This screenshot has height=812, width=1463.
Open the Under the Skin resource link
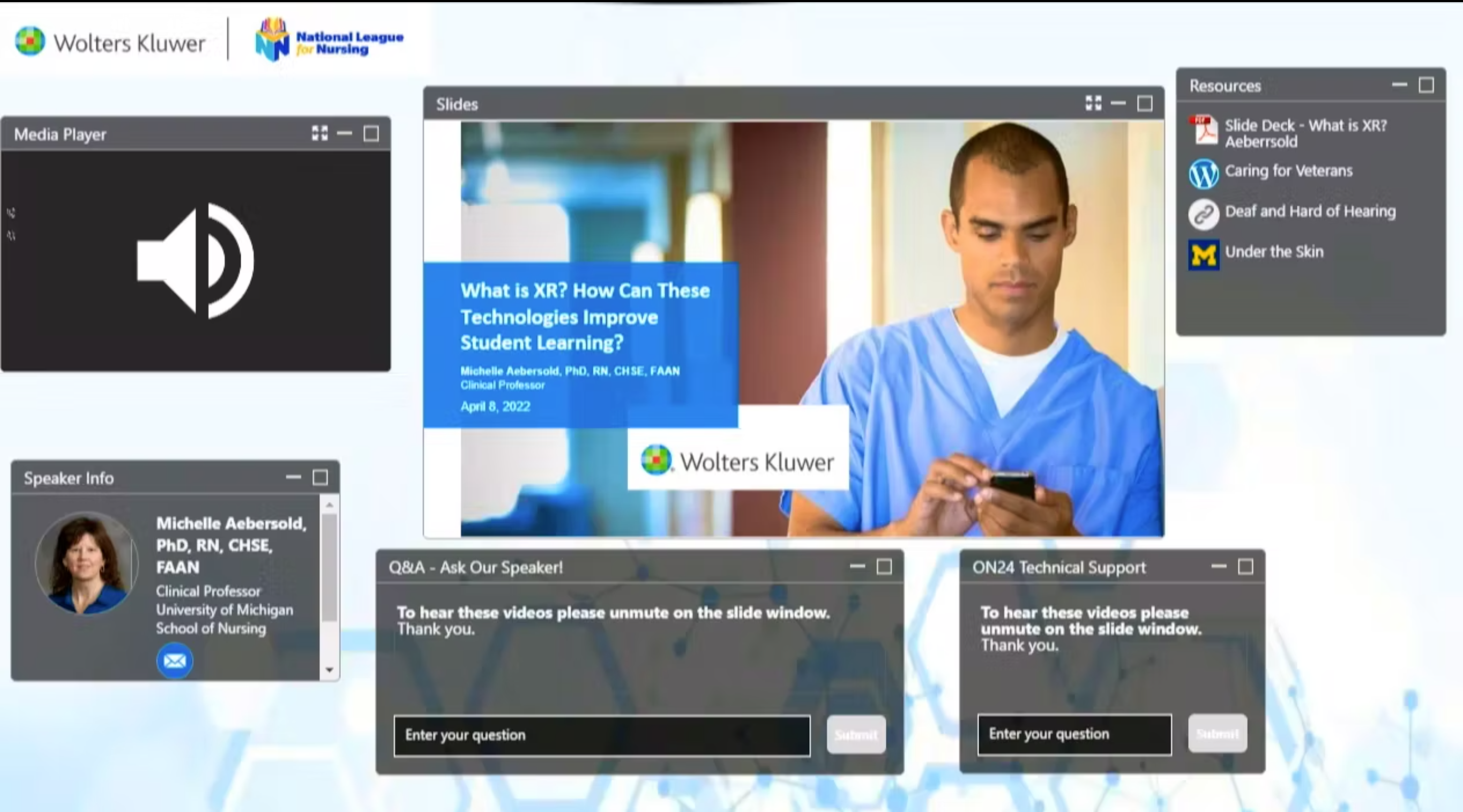pyautogui.click(x=1274, y=252)
